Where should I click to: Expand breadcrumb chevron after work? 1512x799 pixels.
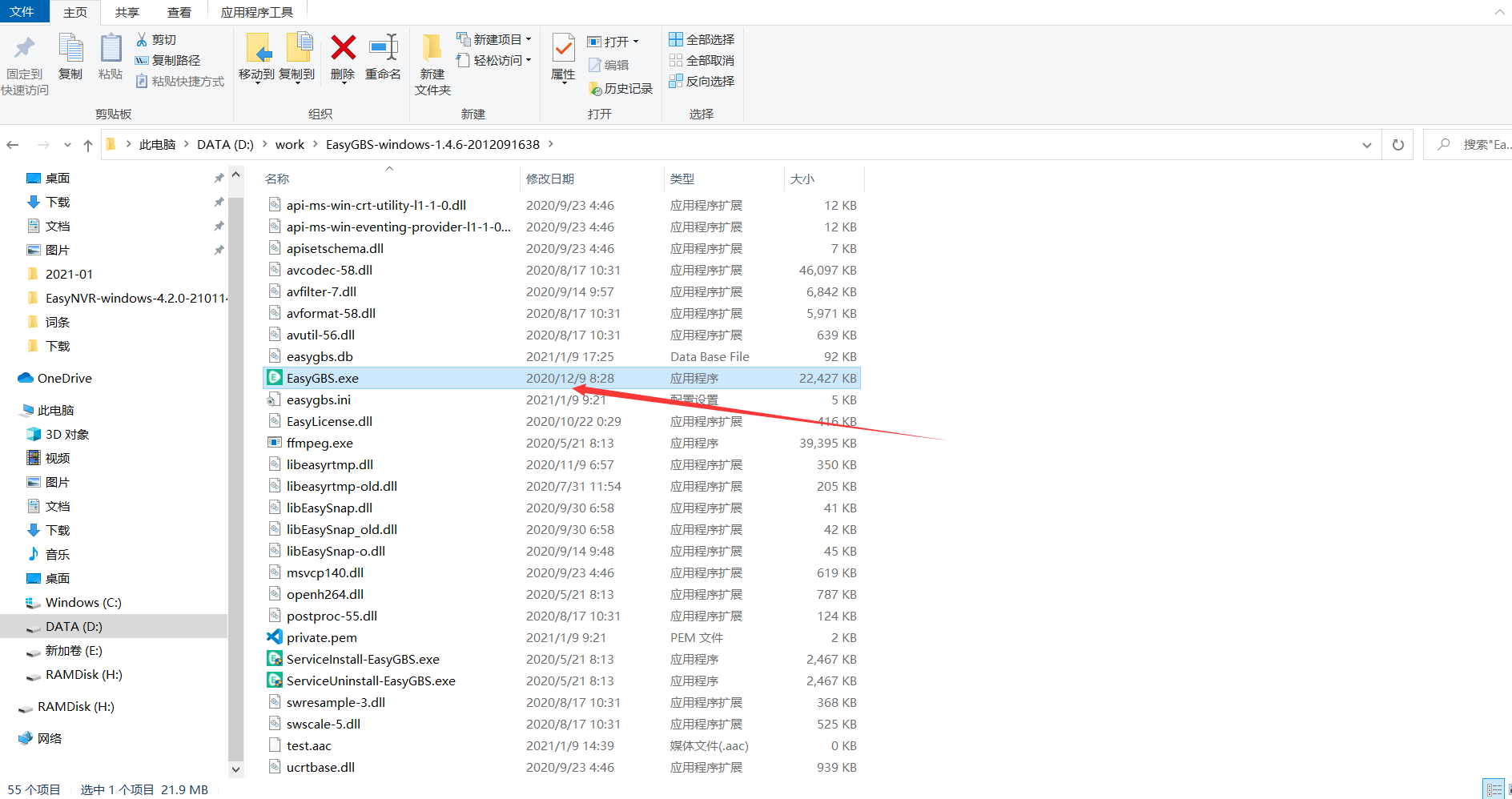(316, 145)
